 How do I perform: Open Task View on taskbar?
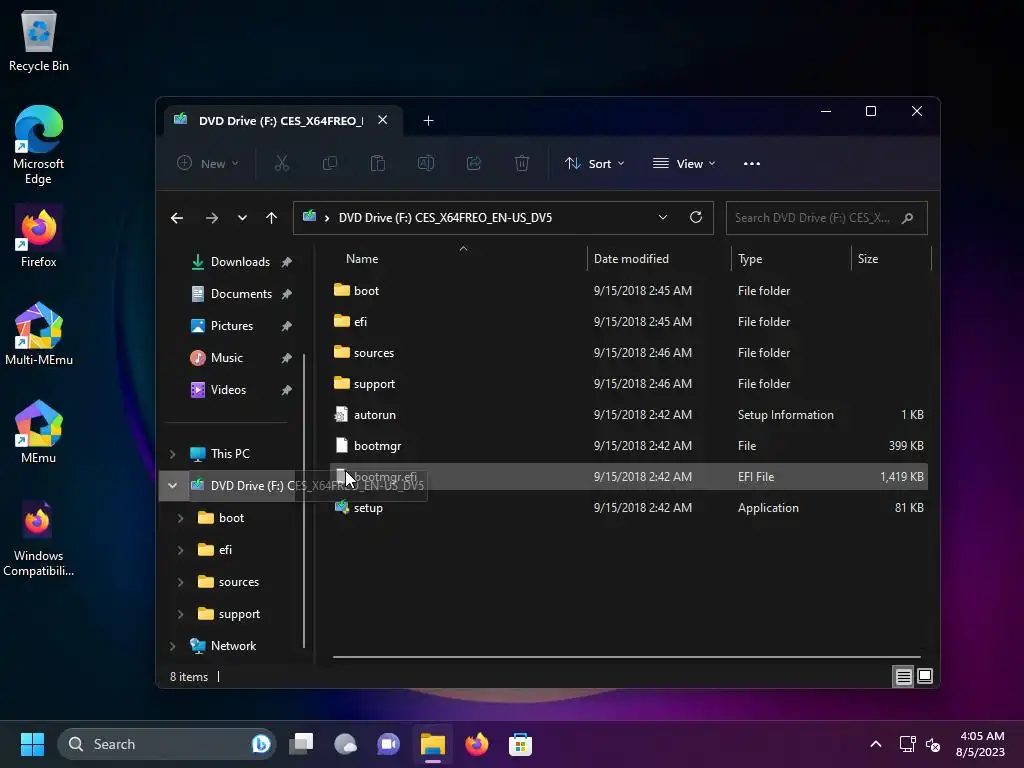point(302,744)
